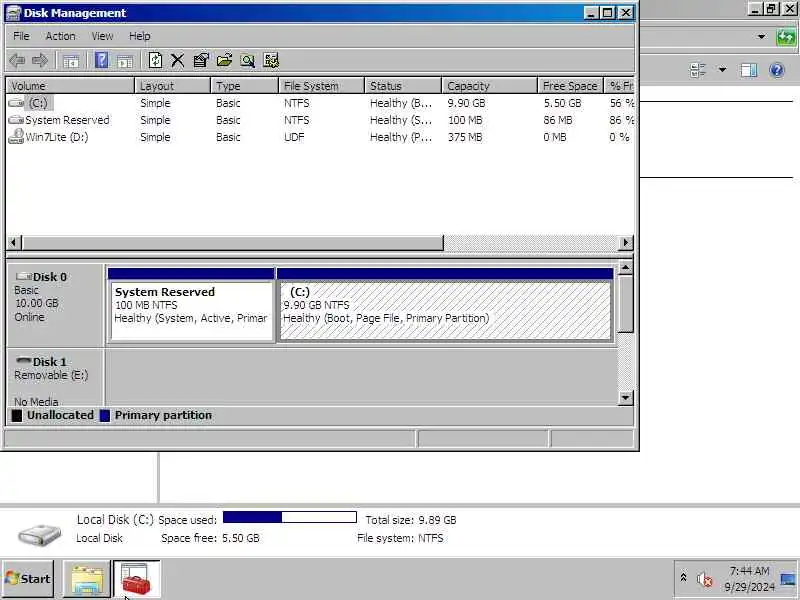Screen dimensions: 800x600
Task: Click the Back arrow in the Disk Management toolbar
Action: (17, 61)
